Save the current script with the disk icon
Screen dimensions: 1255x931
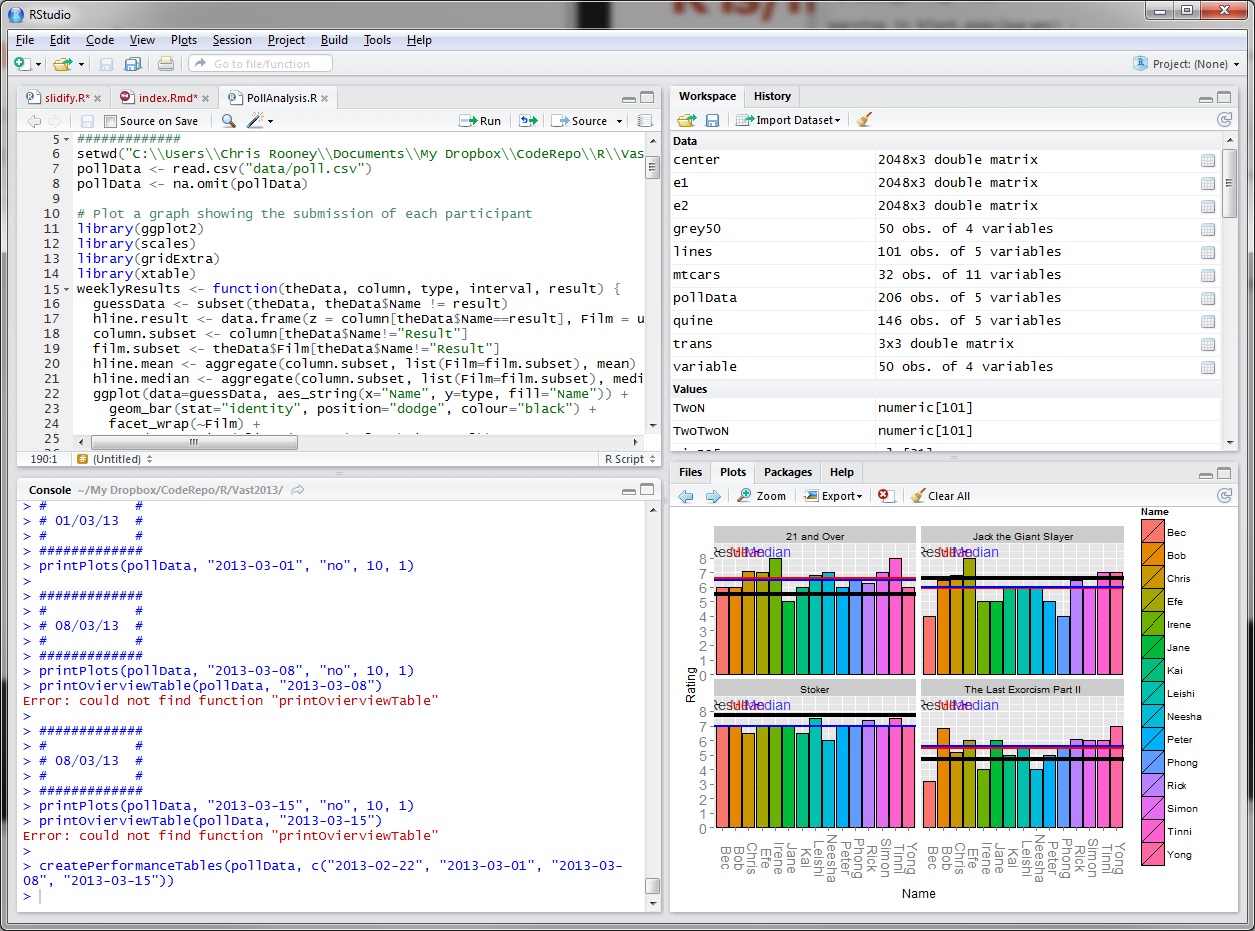88,120
